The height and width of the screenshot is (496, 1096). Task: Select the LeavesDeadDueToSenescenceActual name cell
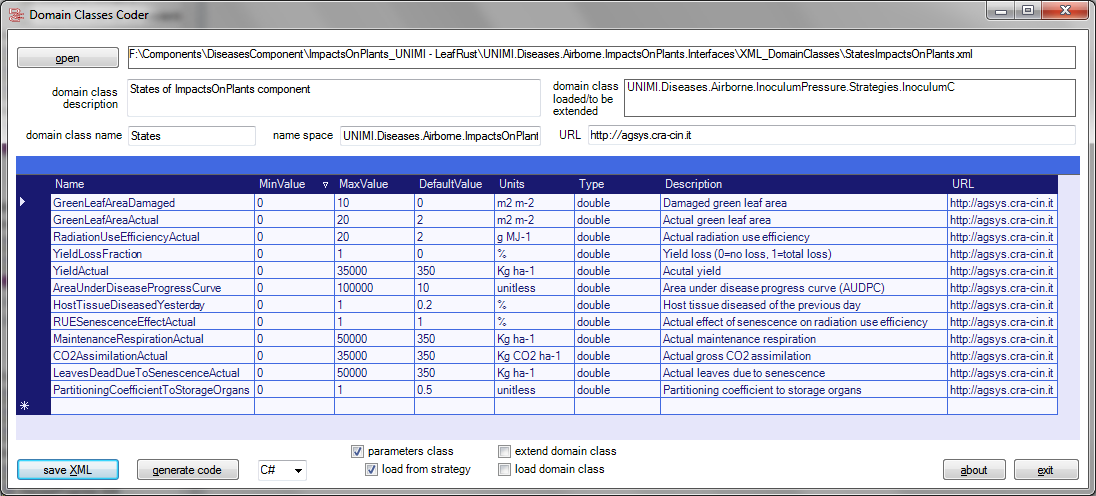pyautogui.click(x=152, y=373)
